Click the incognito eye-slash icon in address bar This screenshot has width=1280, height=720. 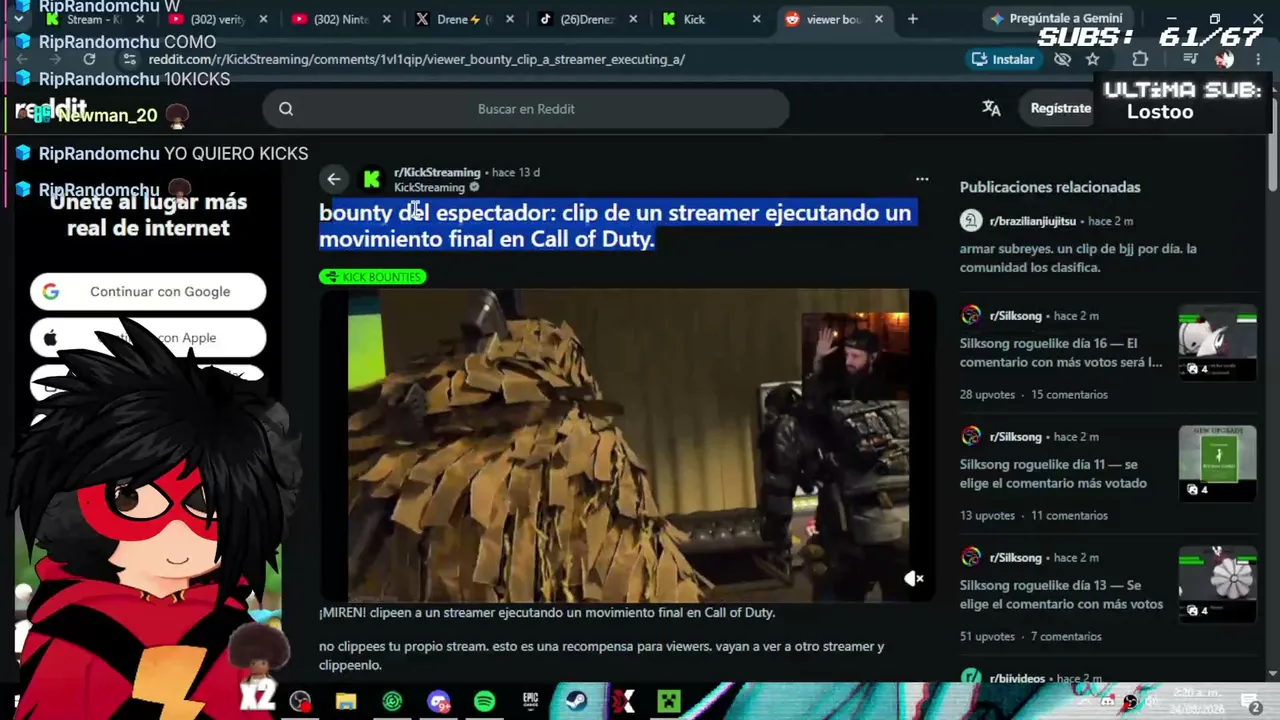pyautogui.click(x=1063, y=59)
